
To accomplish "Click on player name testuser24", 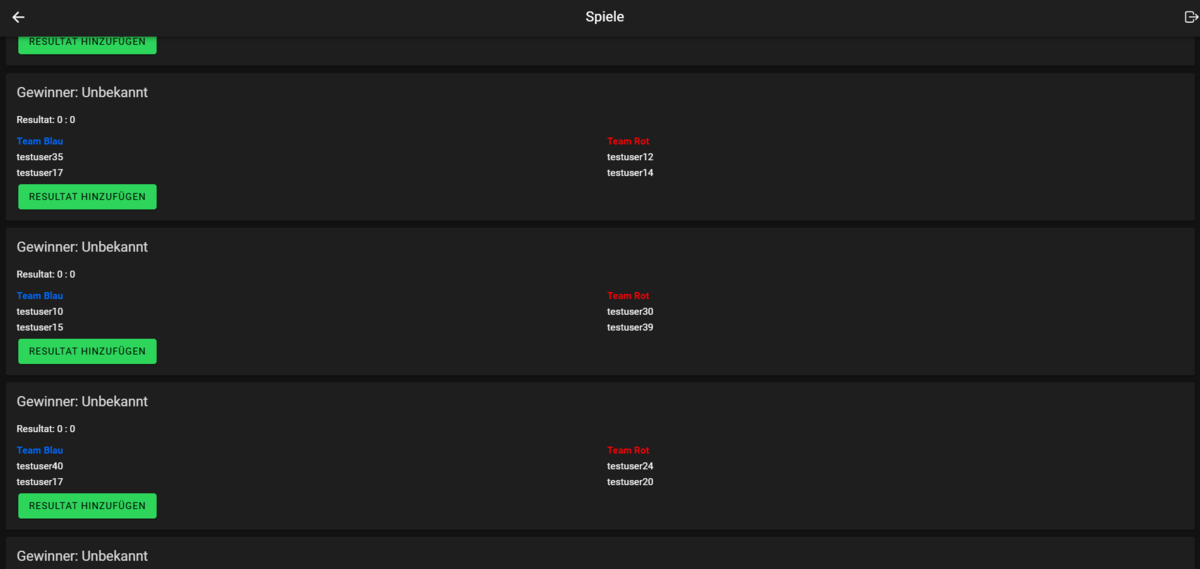I will [x=630, y=466].
